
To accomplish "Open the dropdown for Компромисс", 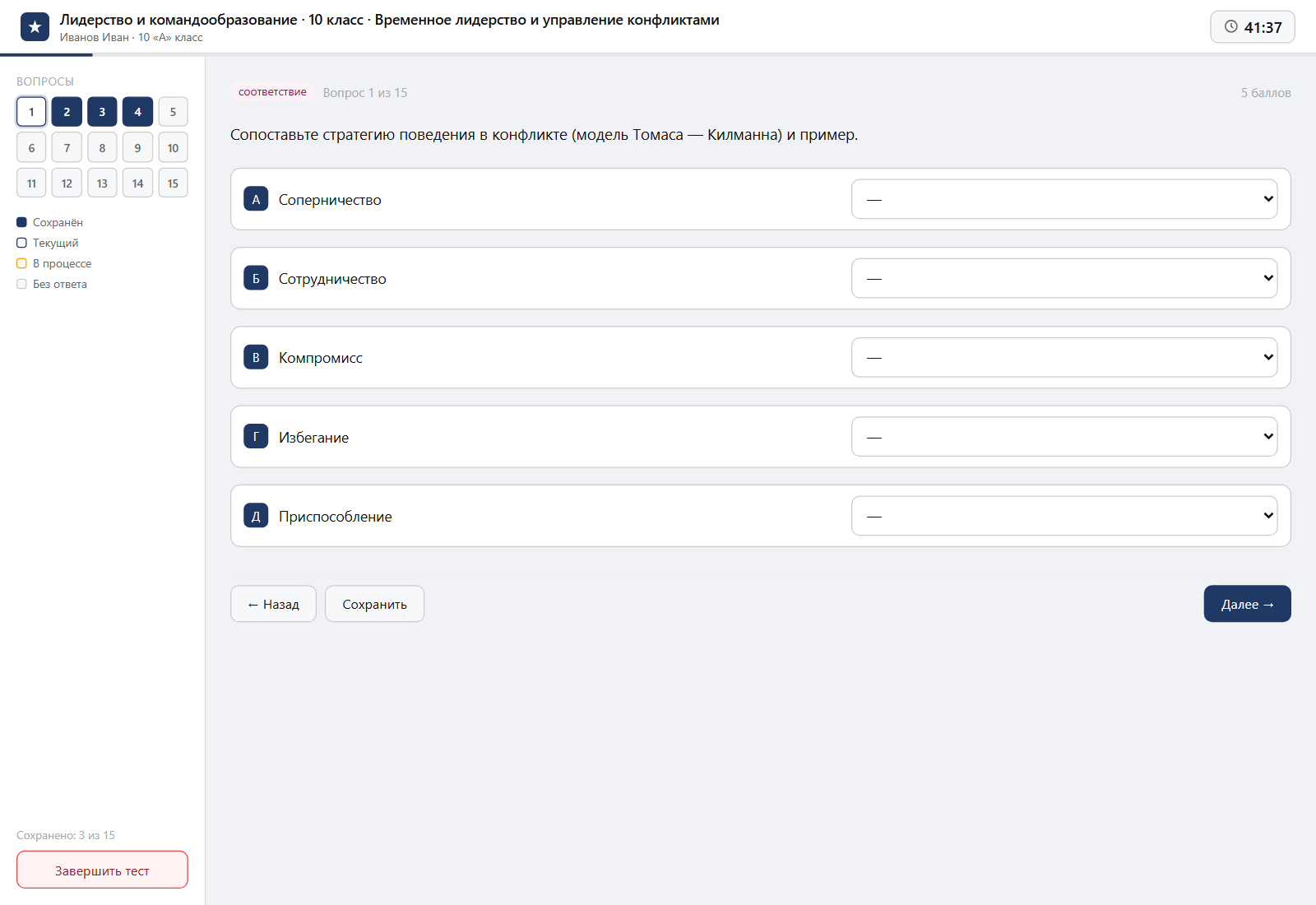I will click(x=1064, y=357).
